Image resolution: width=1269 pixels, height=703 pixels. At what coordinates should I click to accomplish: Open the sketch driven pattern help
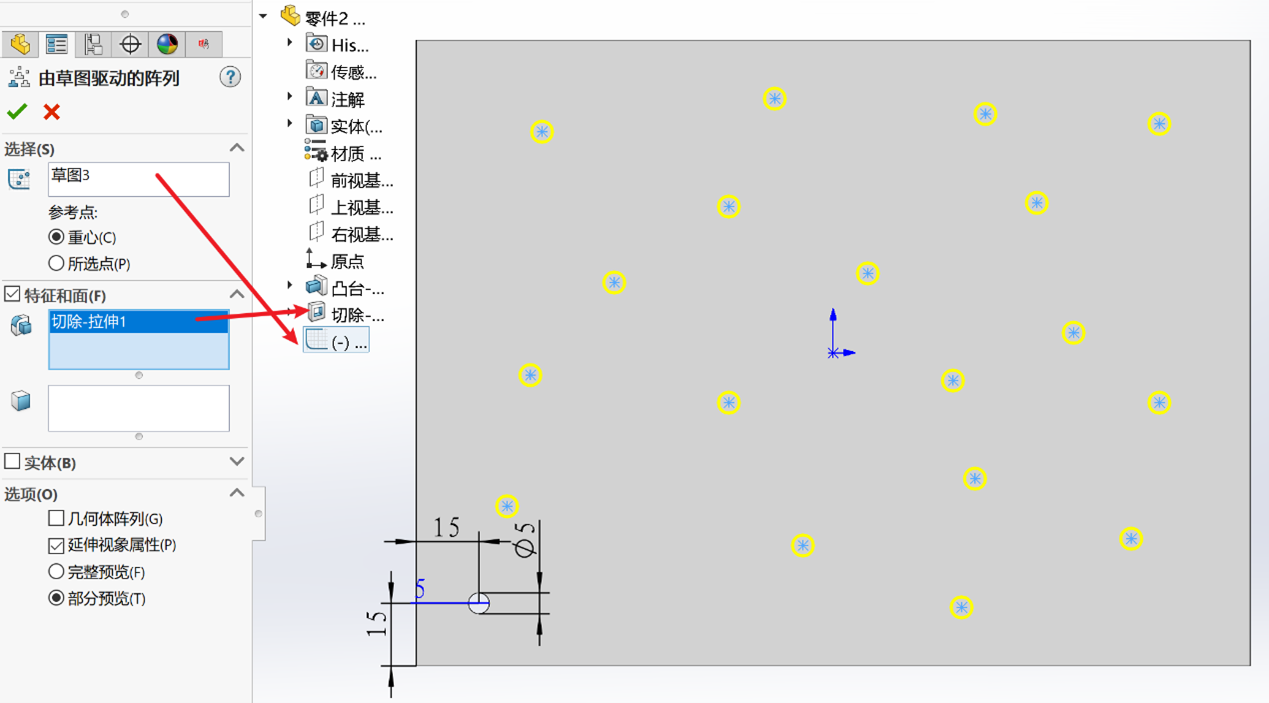click(230, 77)
